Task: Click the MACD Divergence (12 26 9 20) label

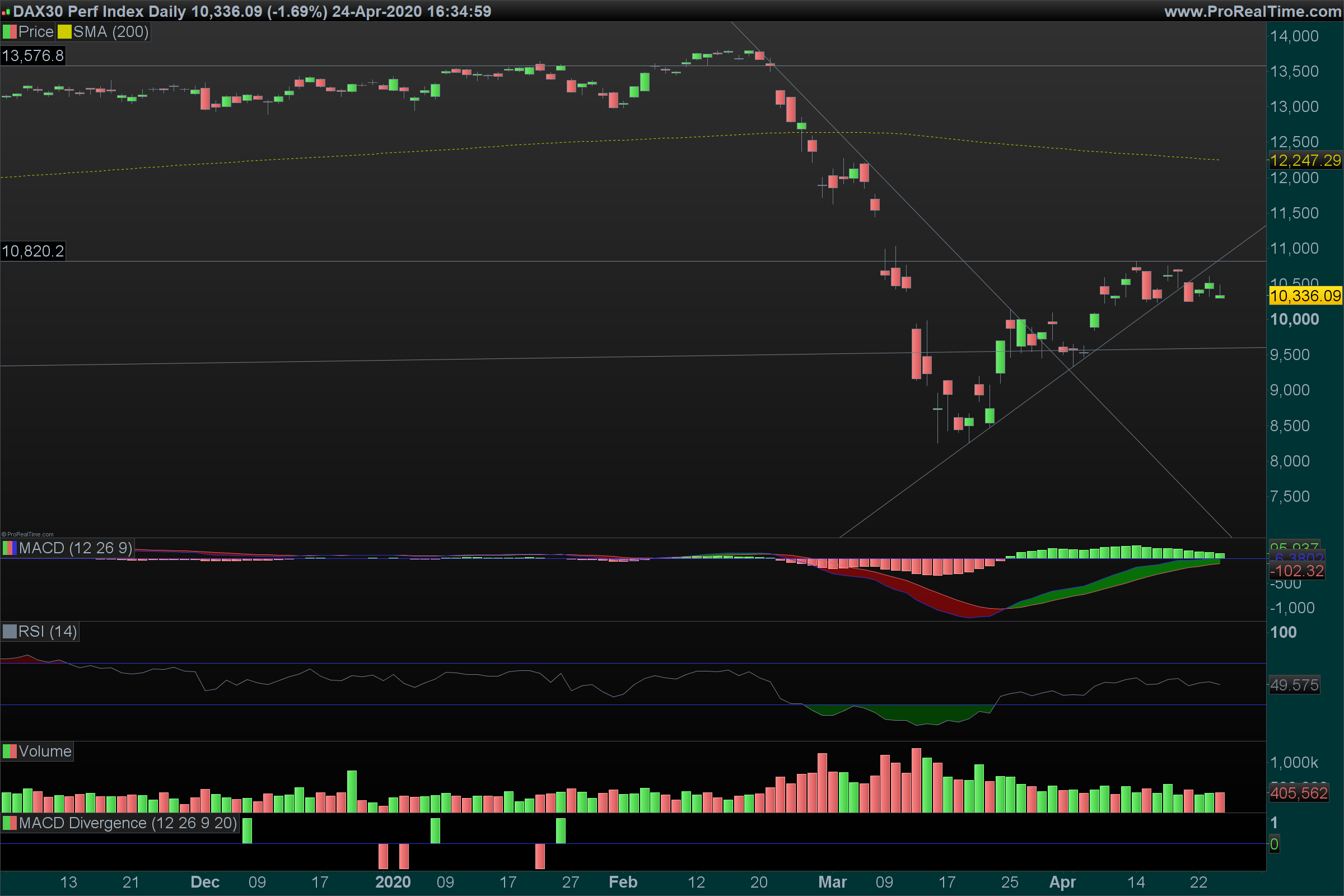Action: [x=128, y=823]
